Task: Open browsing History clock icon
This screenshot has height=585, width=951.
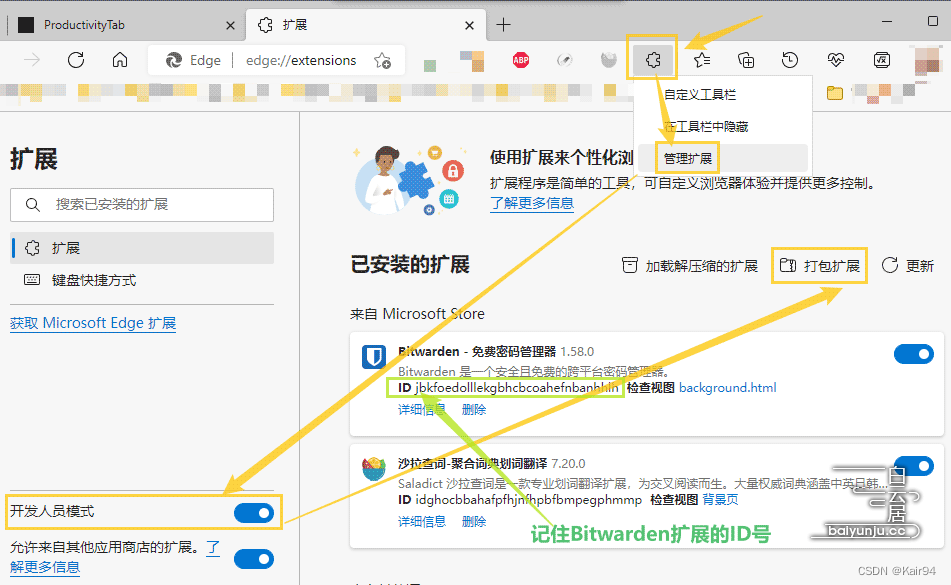Action: point(790,60)
